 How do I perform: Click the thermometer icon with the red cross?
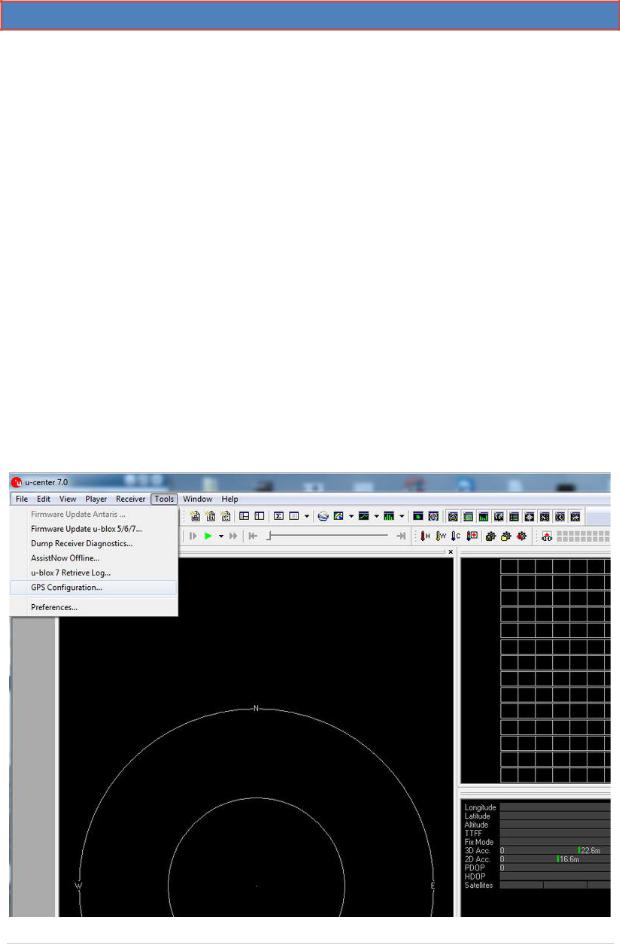pos(472,536)
